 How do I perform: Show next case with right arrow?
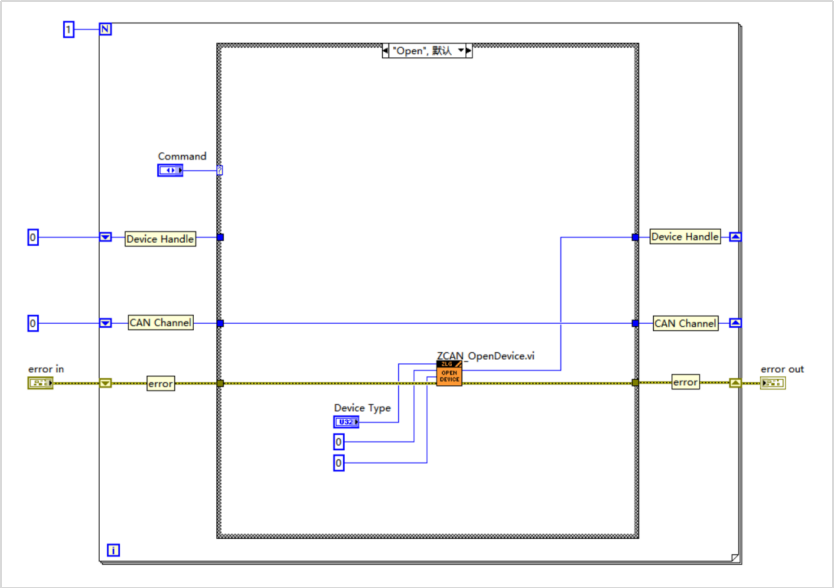pyautogui.click(x=469, y=51)
